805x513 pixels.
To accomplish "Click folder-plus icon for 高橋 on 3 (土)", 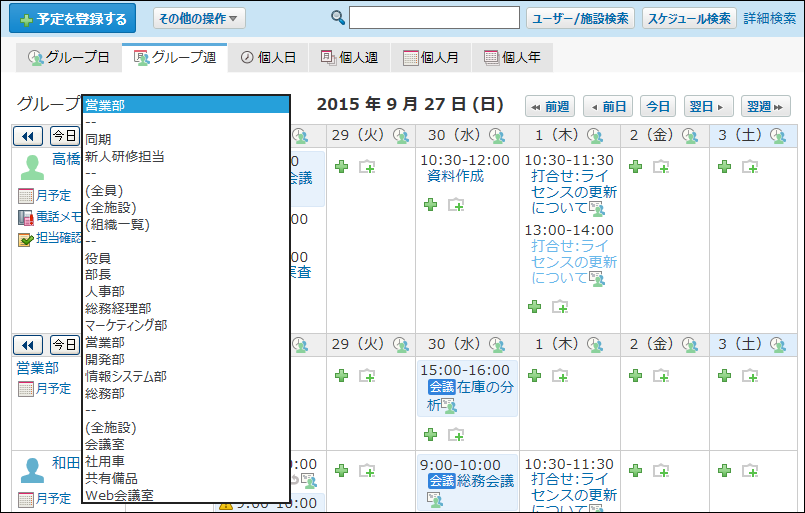I will (750, 166).
